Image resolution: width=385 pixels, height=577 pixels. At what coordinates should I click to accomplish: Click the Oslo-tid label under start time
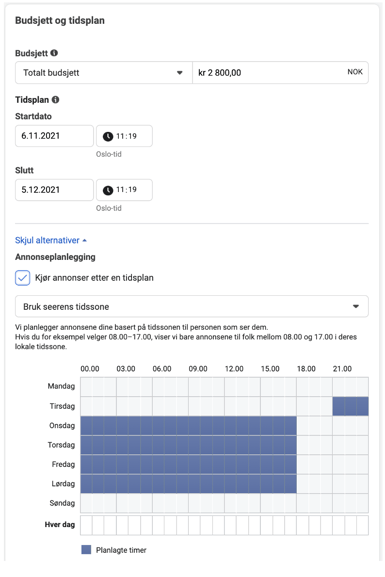pyautogui.click(x=109, y=154)
